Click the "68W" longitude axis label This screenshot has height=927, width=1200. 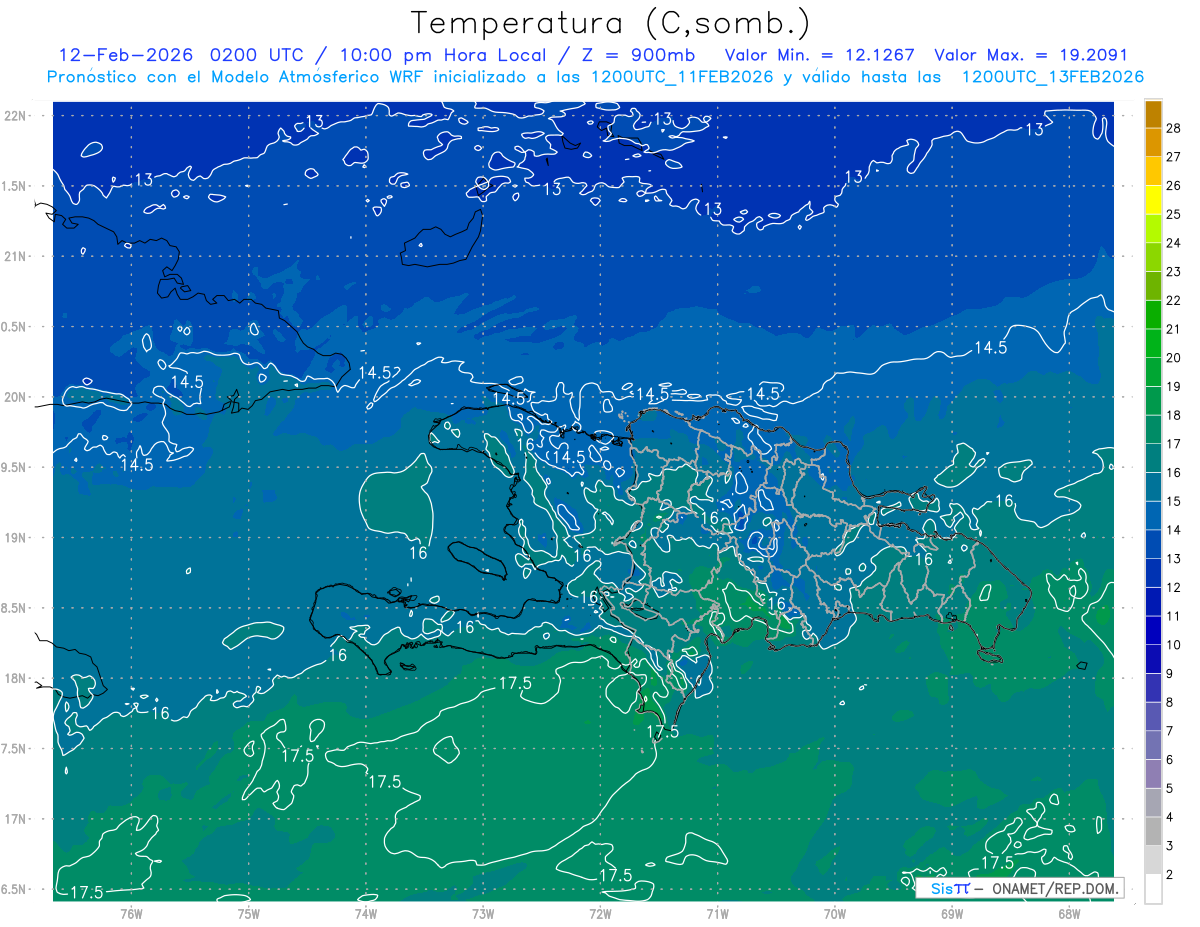(x=1069, y=913)
